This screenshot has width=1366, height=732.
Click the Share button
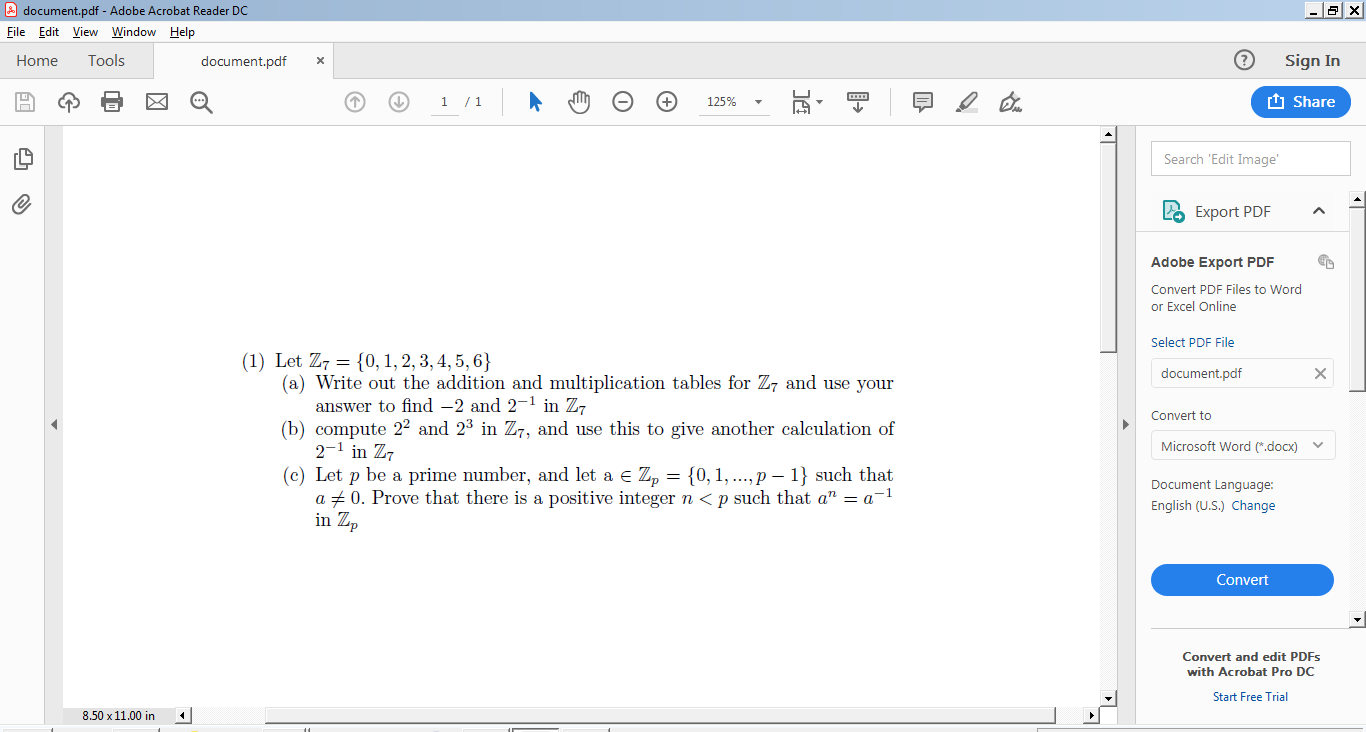1300,101
